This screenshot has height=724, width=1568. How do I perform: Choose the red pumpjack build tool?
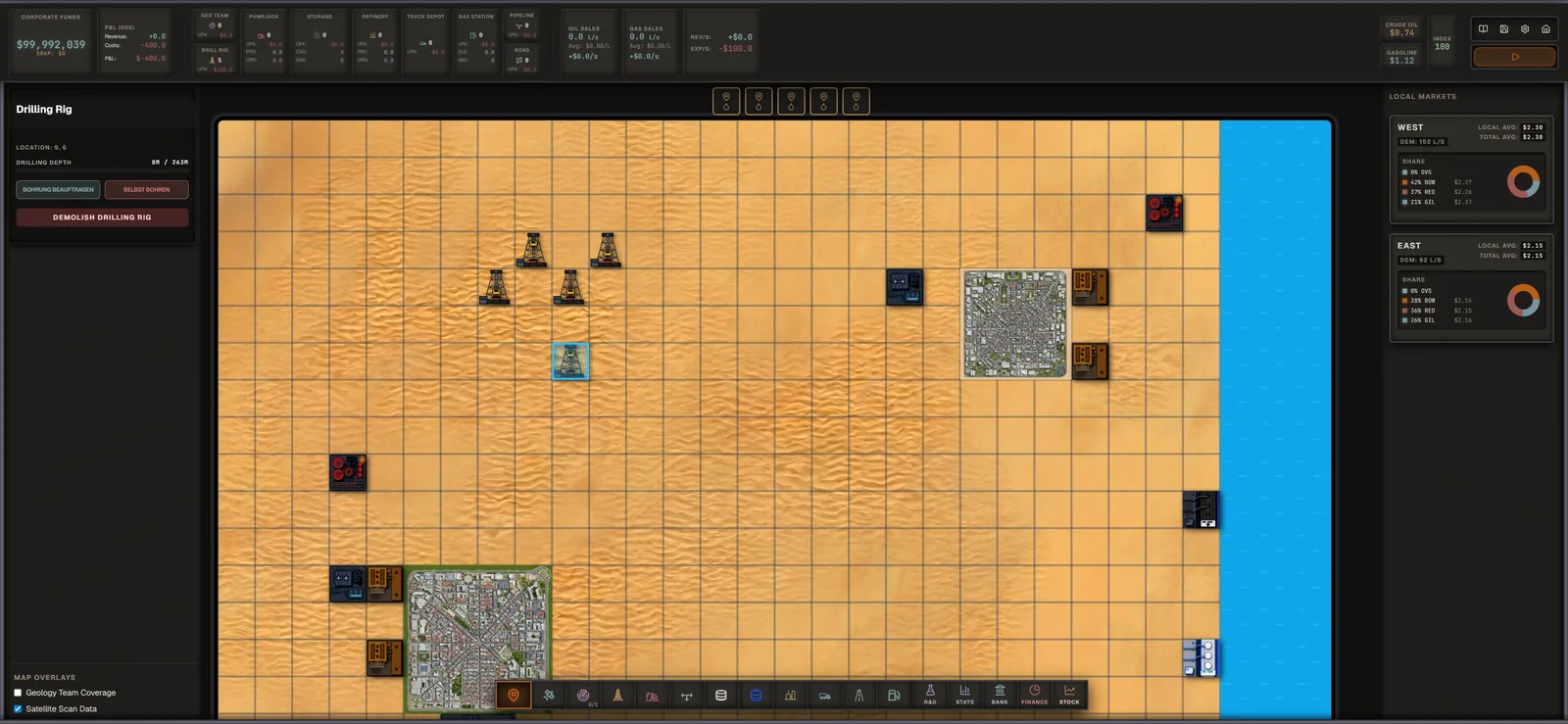point(652,696)
